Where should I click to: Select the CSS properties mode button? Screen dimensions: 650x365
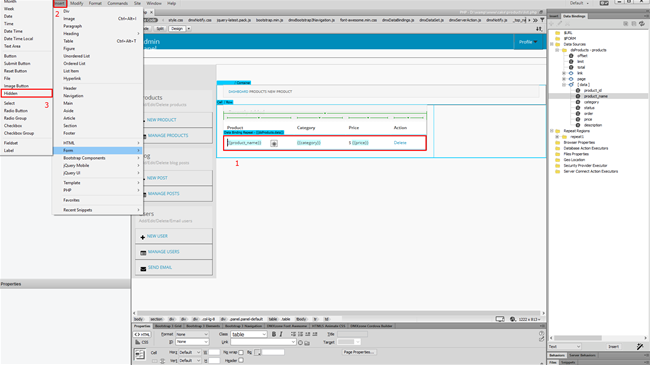(x=142, y=342)
